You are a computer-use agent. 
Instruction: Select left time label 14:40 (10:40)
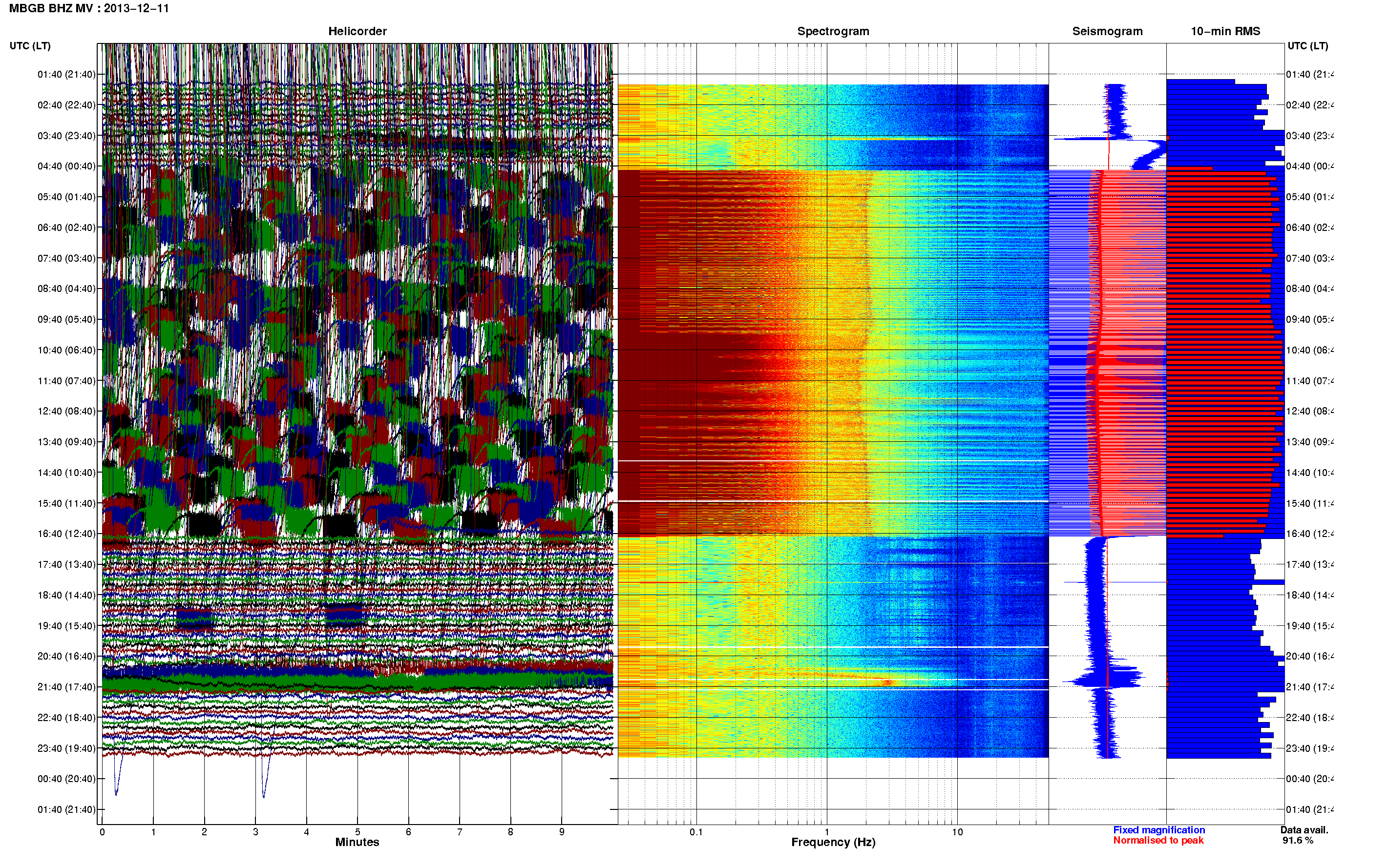click(x=66, y=473)
